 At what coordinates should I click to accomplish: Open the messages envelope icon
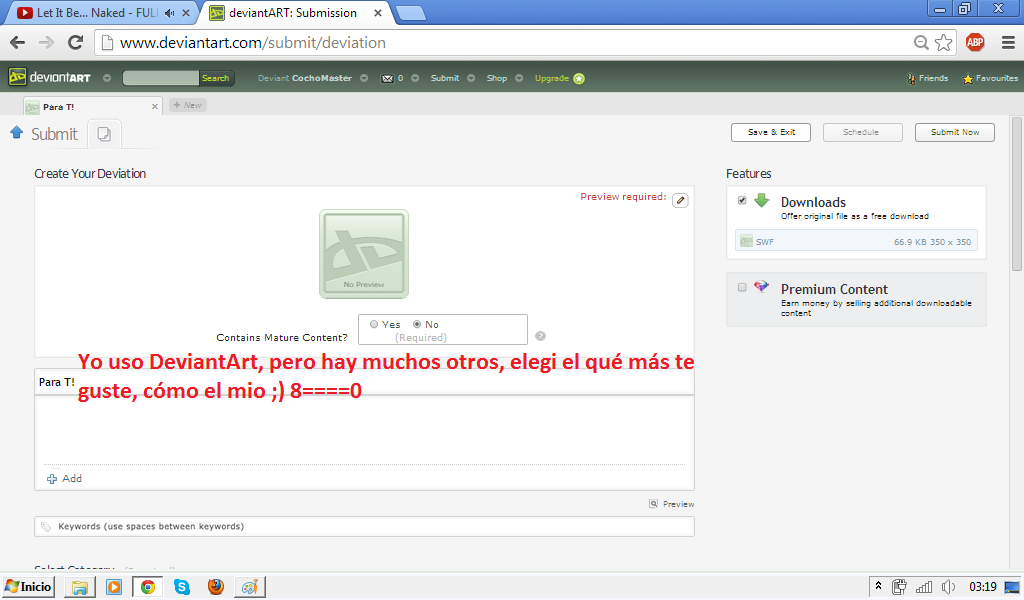pos(387,78)
